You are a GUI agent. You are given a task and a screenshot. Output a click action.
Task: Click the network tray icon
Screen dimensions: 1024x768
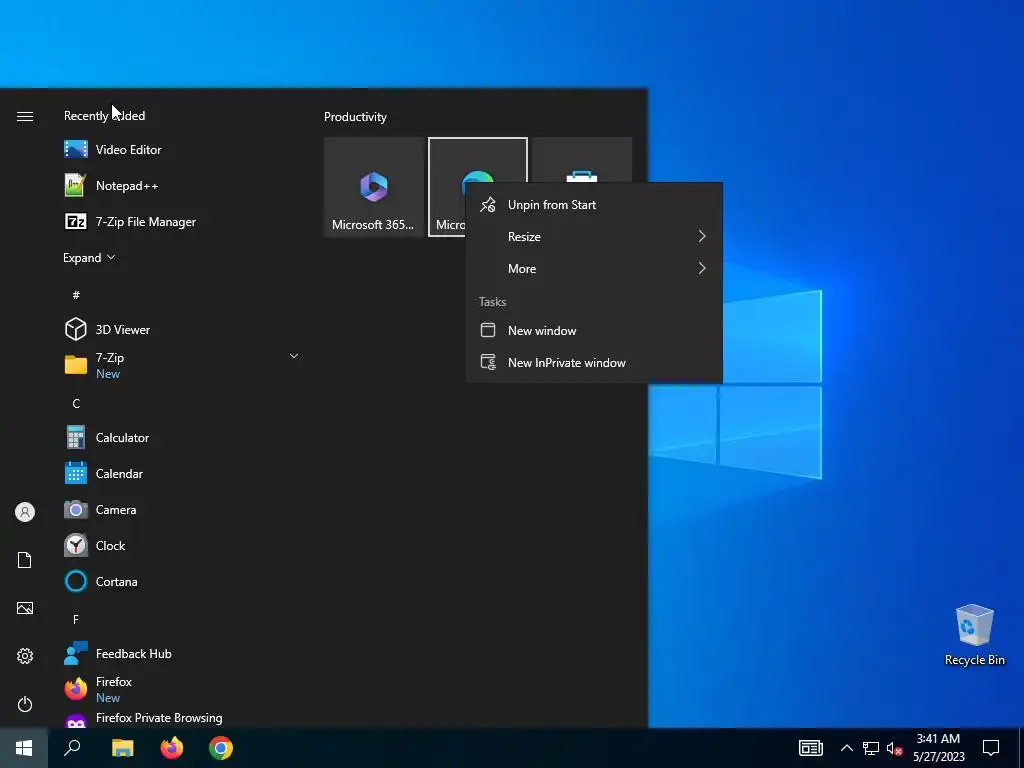click(871, 748)
